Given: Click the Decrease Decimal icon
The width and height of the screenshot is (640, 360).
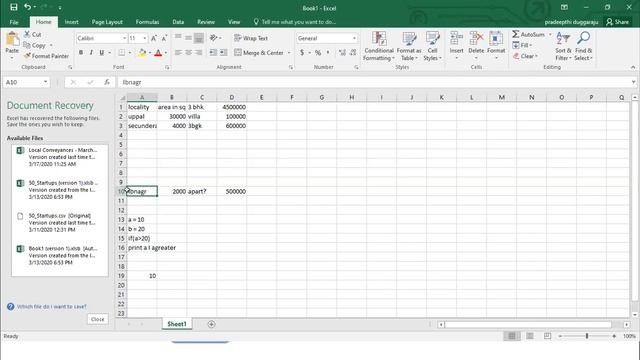Looking at the screenshot, I should [353, 53].
